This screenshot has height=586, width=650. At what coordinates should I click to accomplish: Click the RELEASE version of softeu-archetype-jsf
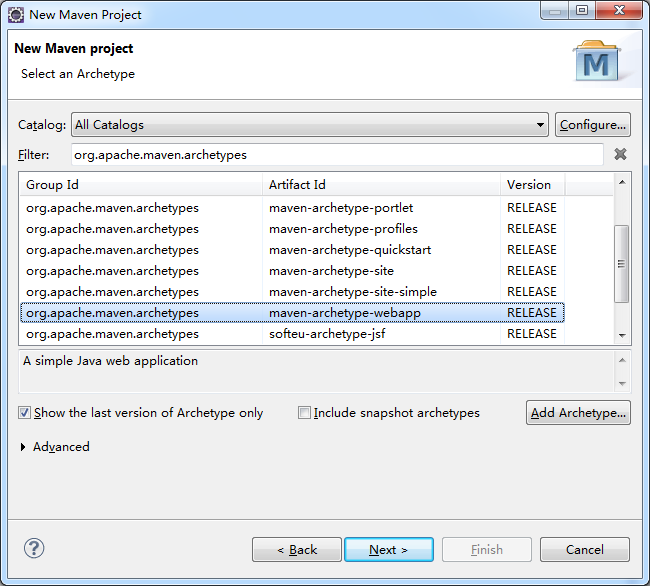532,334
